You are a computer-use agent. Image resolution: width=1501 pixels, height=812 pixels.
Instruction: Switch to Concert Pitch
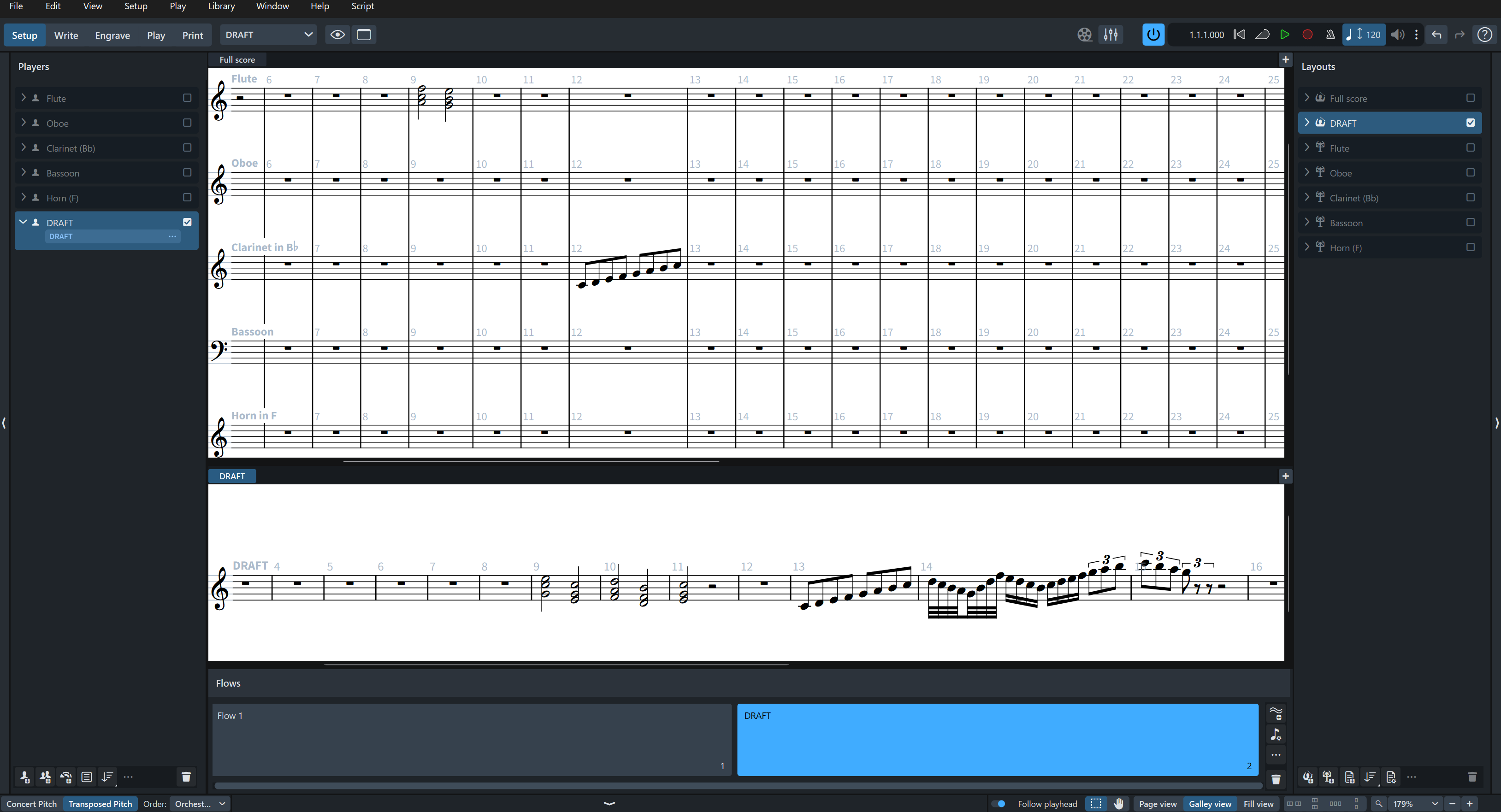click(31, 804)
